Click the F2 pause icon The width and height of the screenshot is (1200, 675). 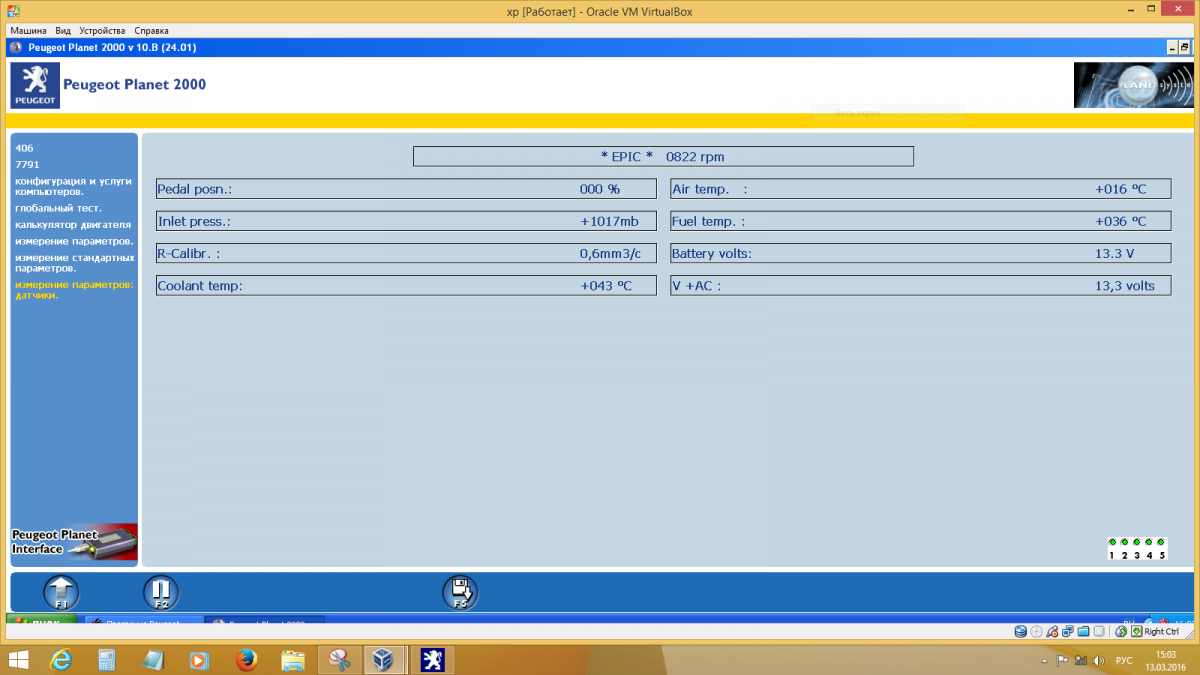[x=161, y=592]
